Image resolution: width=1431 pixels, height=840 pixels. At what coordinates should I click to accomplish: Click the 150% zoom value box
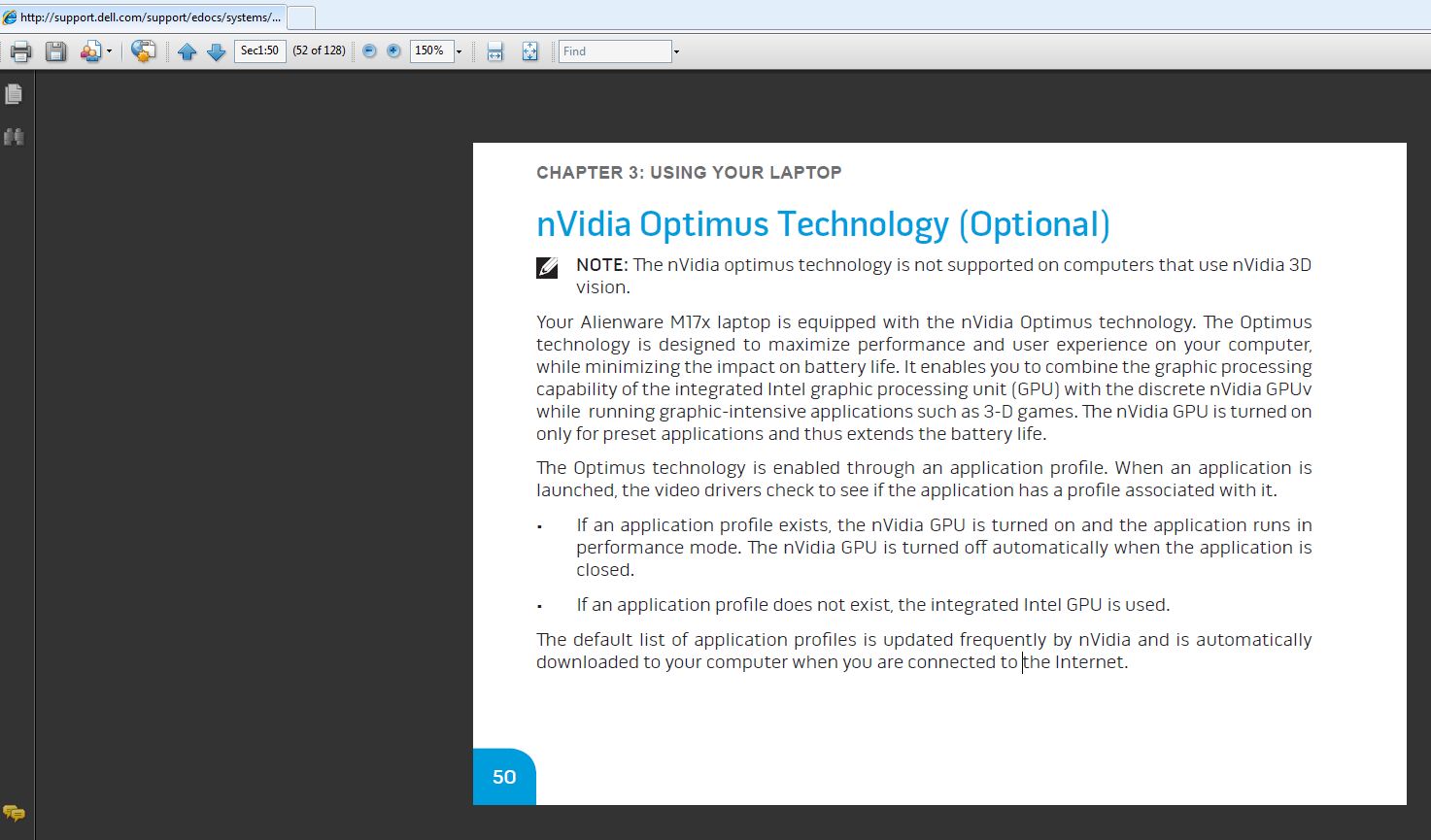(x=431, y=50)
